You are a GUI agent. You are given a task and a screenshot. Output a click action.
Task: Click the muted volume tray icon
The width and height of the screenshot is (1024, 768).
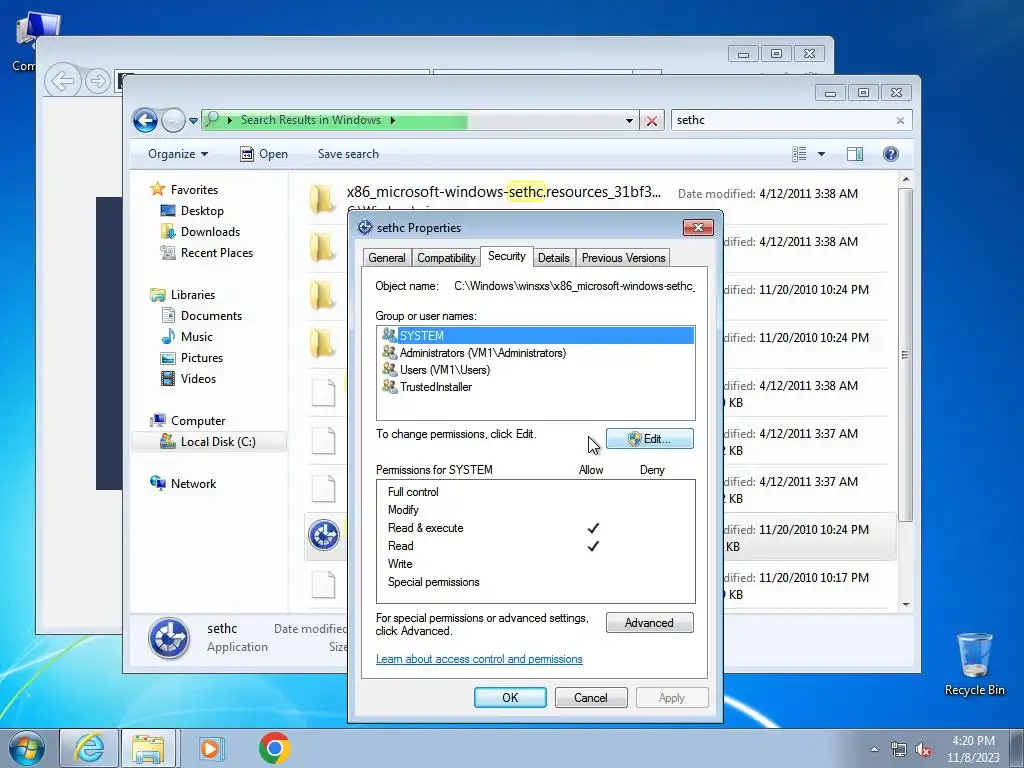[x=923, y=749]
